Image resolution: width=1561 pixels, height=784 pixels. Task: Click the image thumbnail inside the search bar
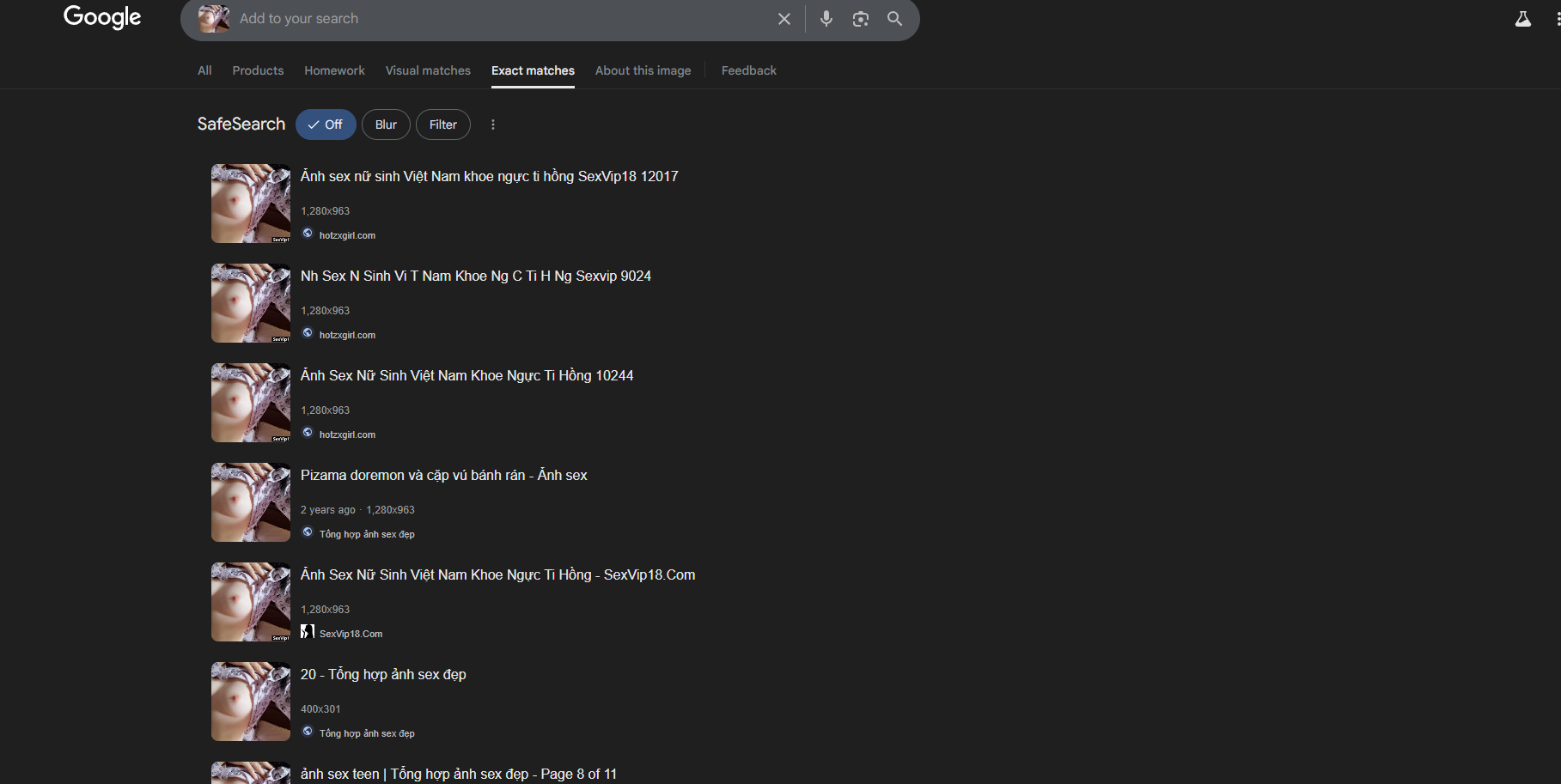tap(214, 19)
